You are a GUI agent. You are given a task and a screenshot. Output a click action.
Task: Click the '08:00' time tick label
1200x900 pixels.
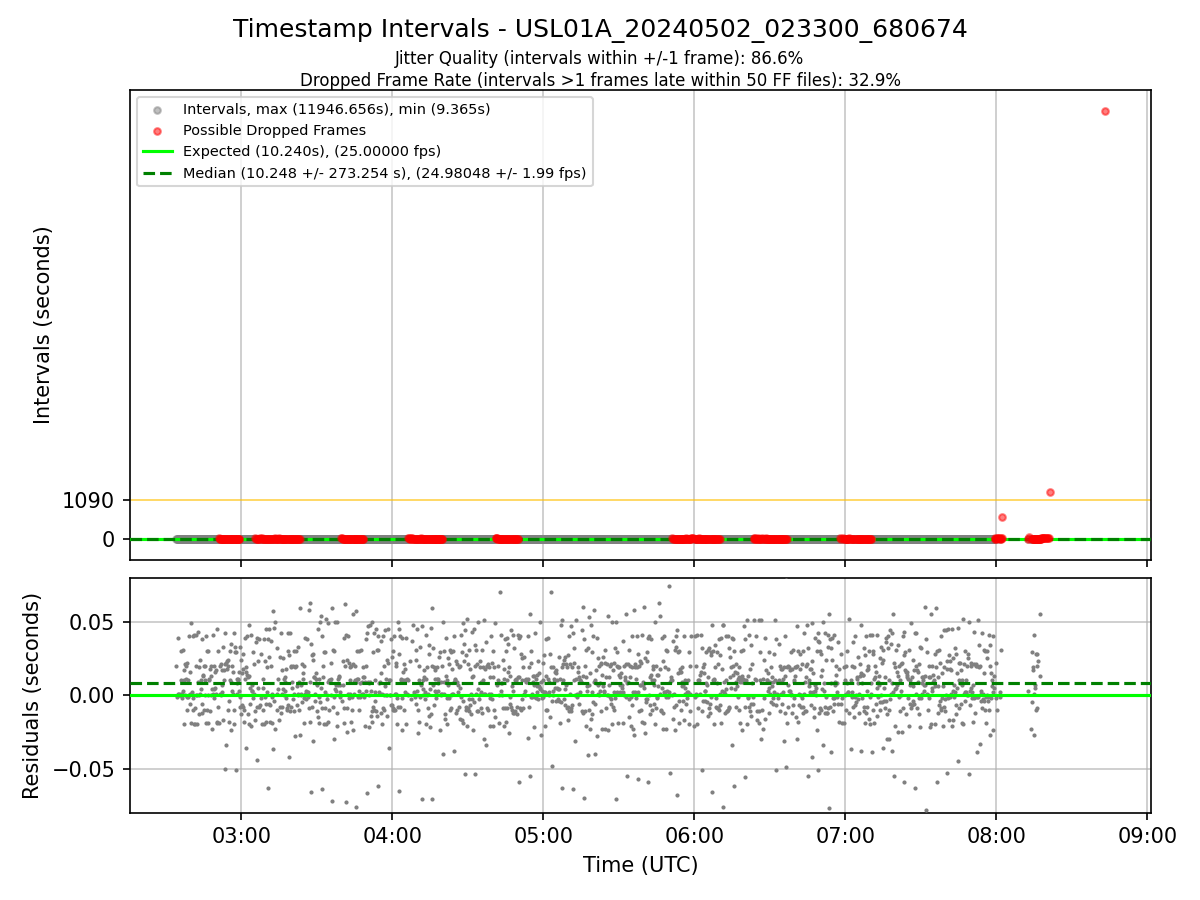pos(996,837)
